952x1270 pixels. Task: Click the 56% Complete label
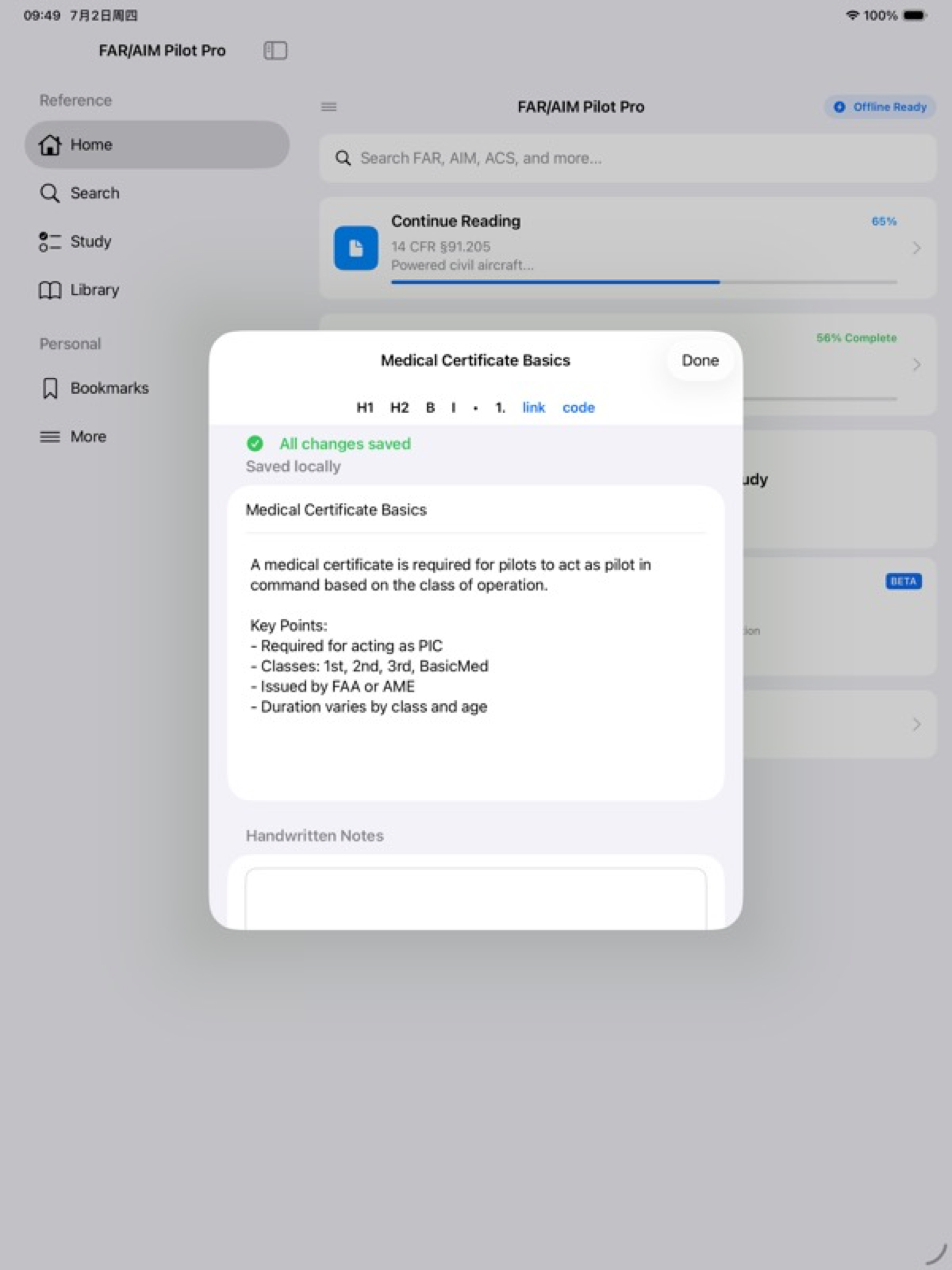pyautogui.click(x=856, y=338)
